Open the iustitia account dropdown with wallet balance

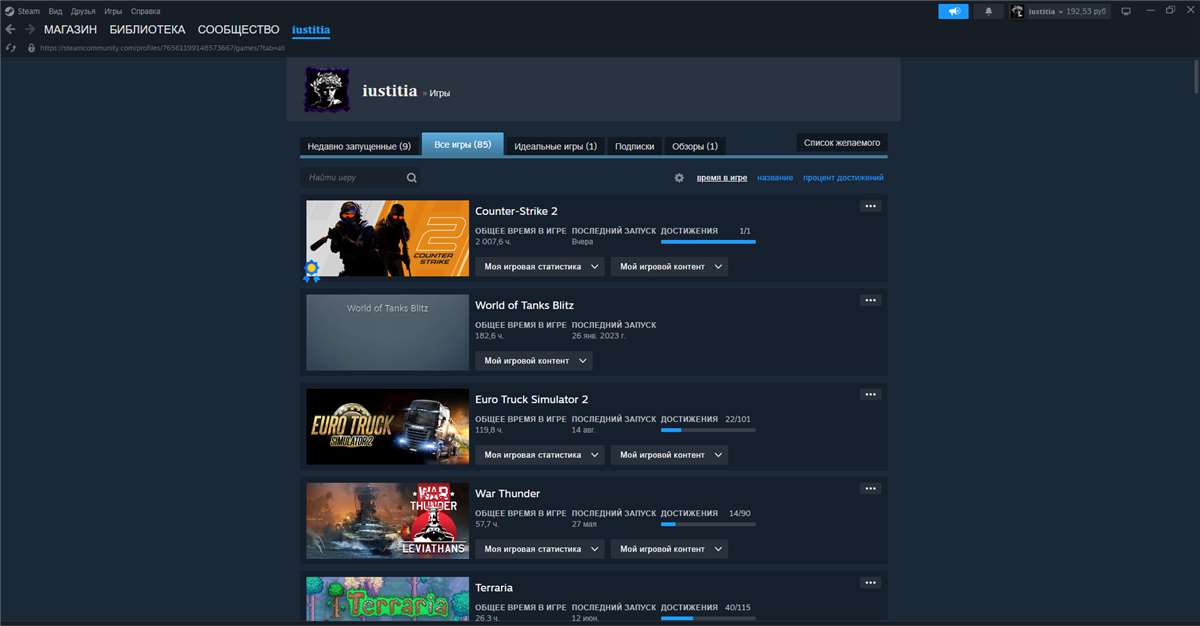(x=1060, y=11)
